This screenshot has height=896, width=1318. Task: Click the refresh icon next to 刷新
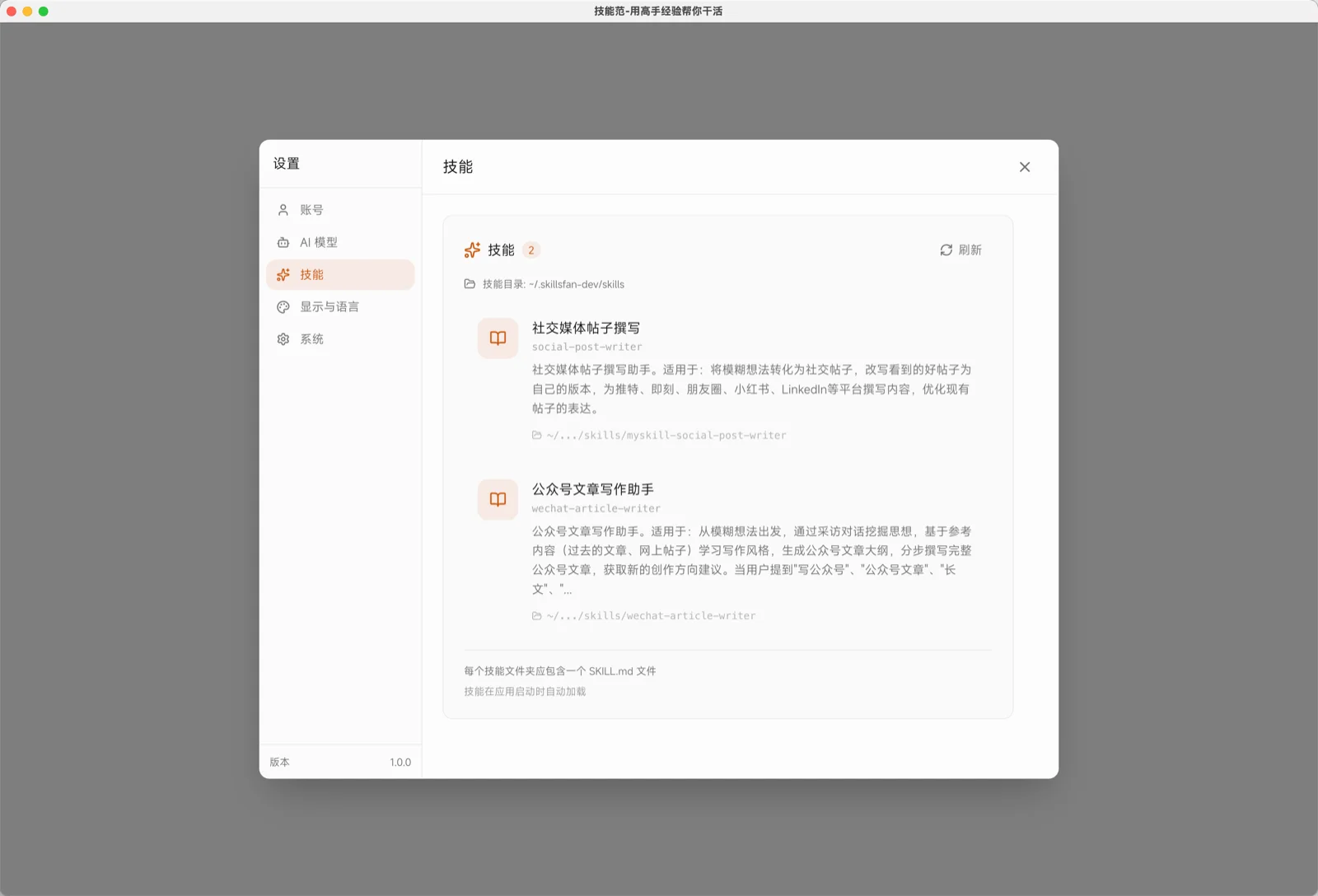click(946, 250)
